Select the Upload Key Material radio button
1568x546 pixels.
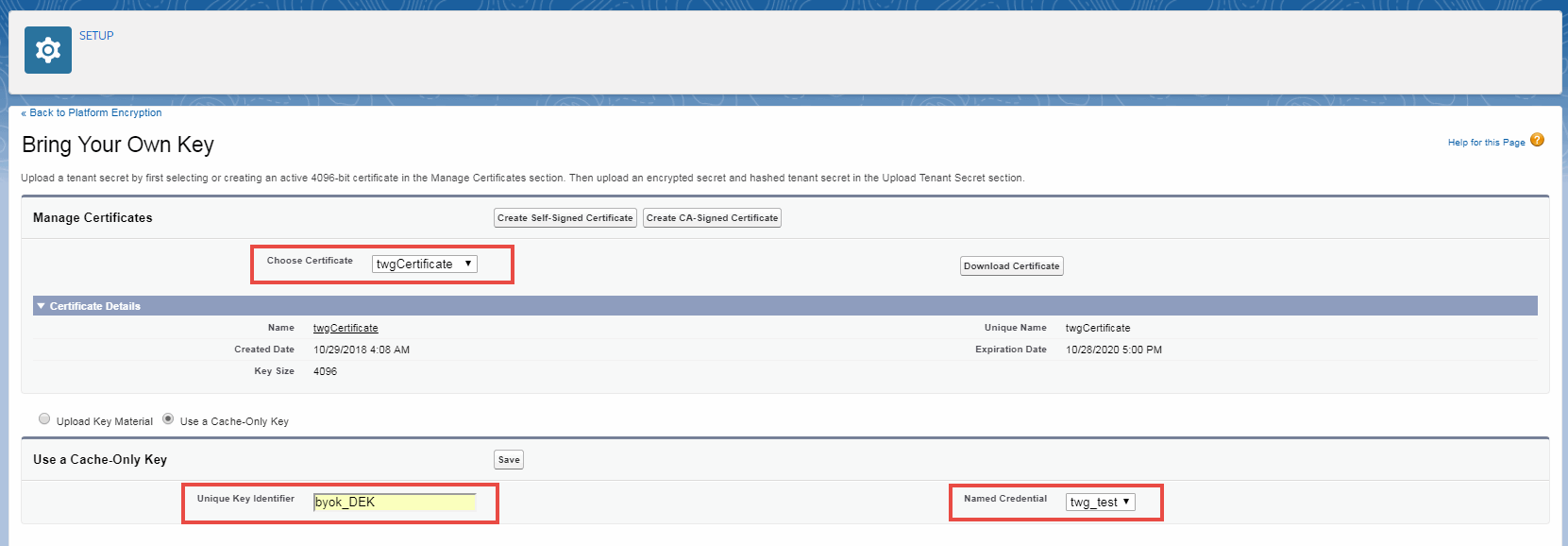(x=44, y=418)
